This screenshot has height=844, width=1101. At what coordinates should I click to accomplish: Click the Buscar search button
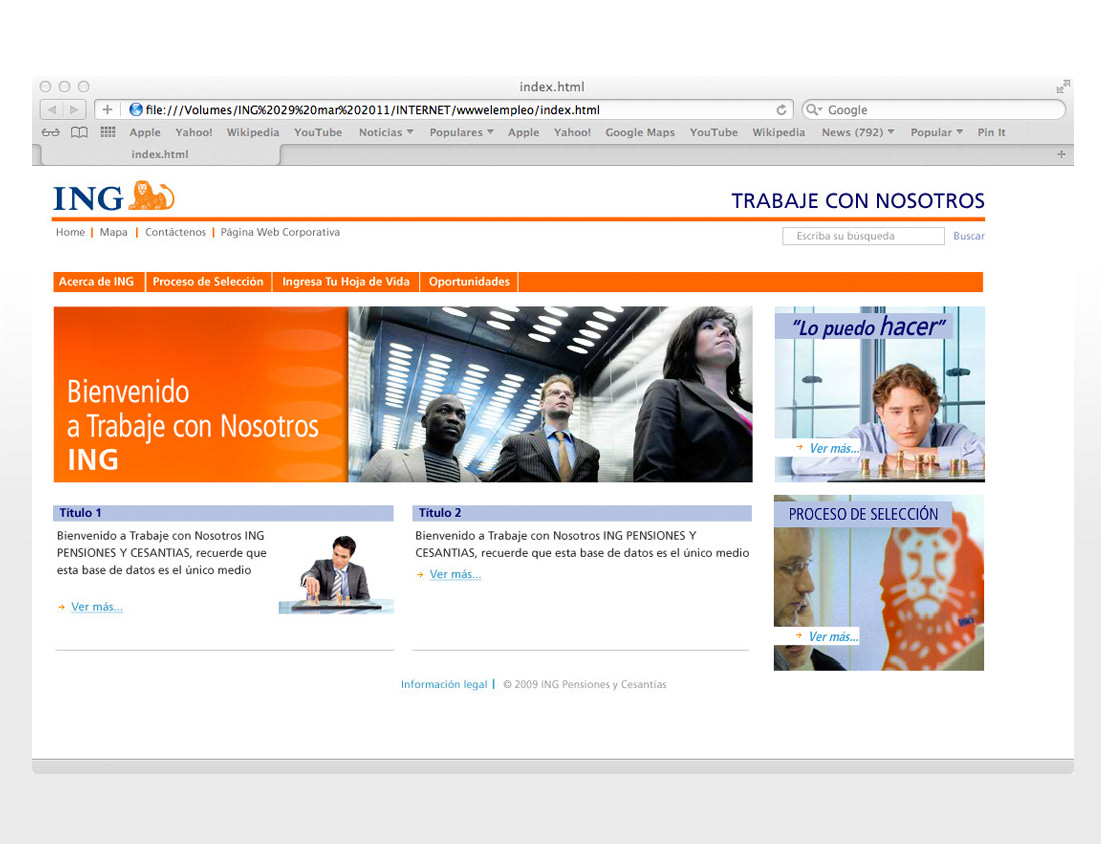click(968, 236)
